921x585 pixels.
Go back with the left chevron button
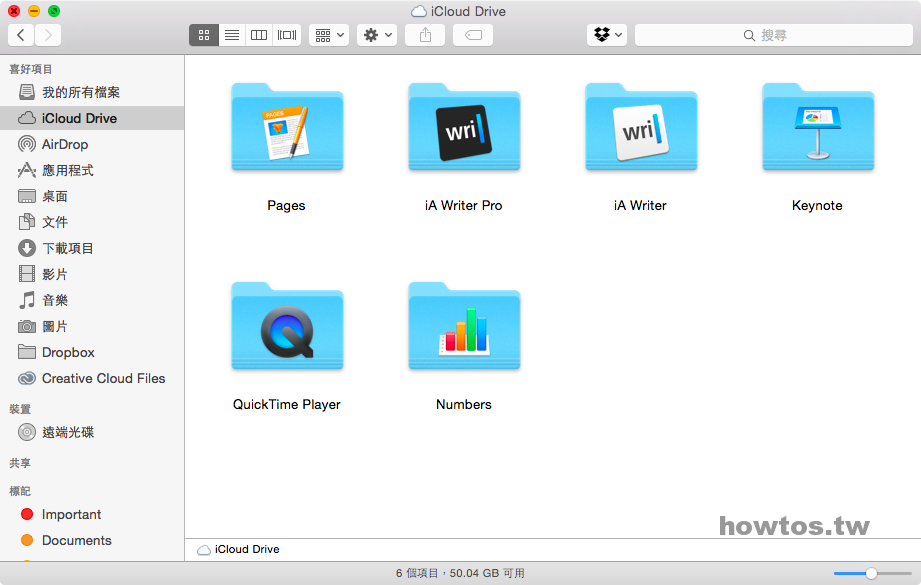21,35
